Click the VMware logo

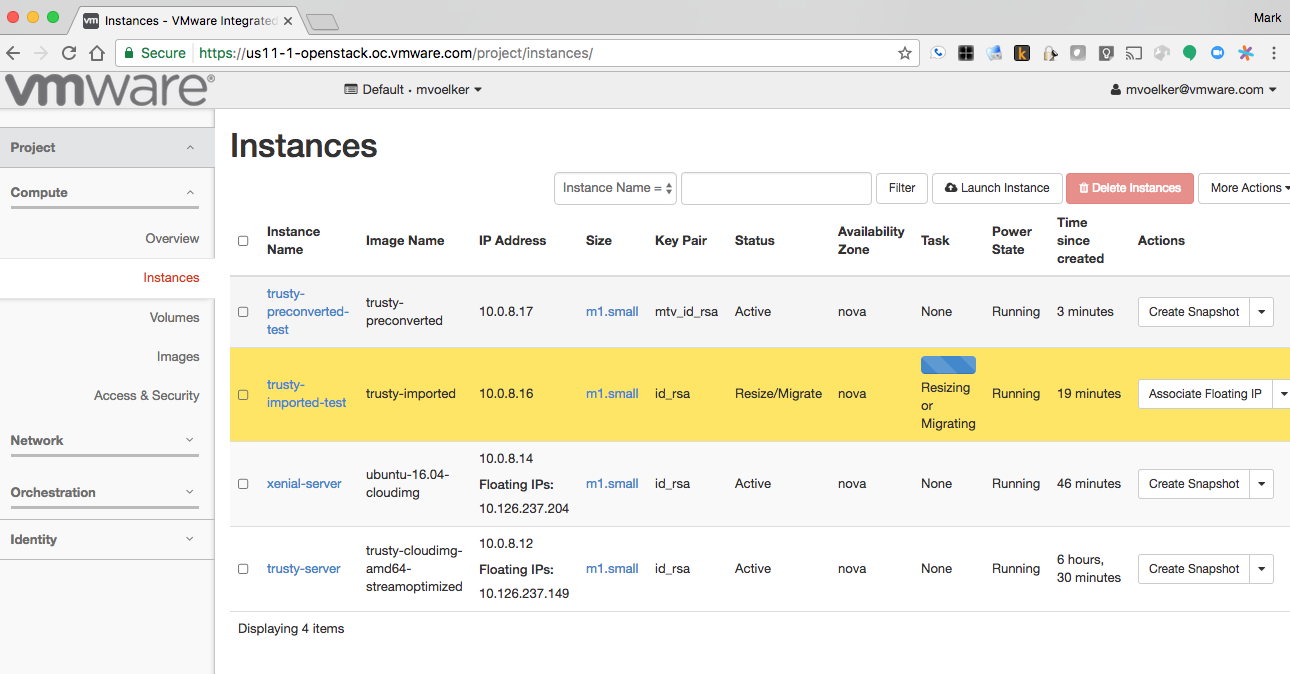108,90
